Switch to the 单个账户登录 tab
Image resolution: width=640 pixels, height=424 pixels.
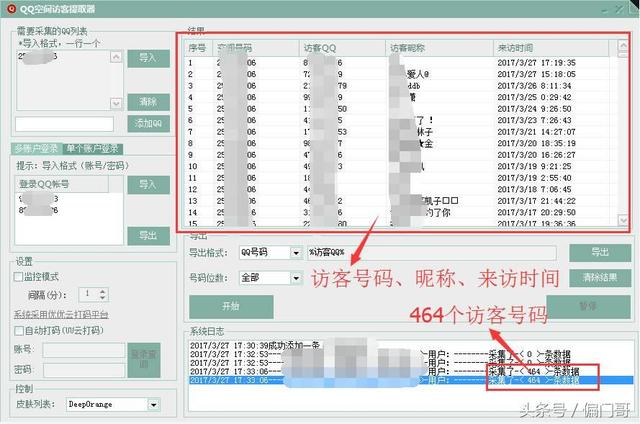click(x=92, y=149)
